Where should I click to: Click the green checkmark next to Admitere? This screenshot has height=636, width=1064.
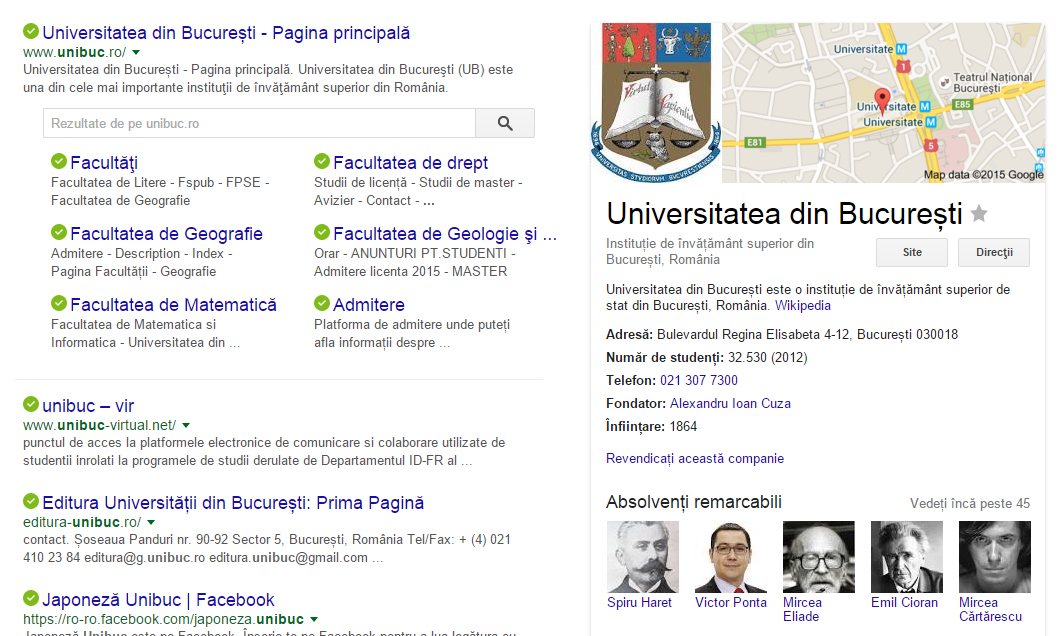click(322, 303)
